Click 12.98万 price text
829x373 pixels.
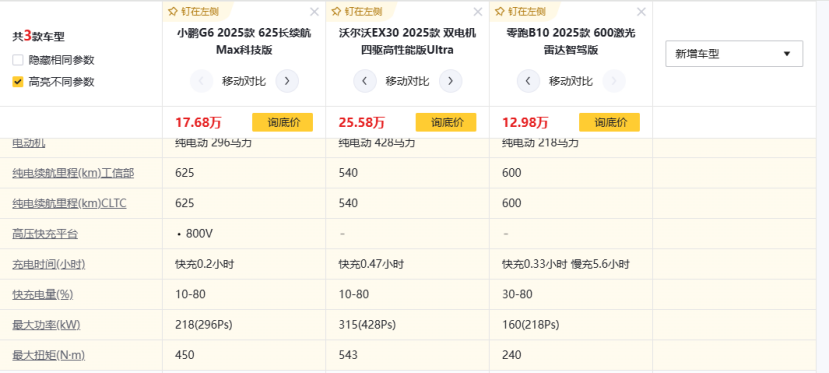pos(525,123)
